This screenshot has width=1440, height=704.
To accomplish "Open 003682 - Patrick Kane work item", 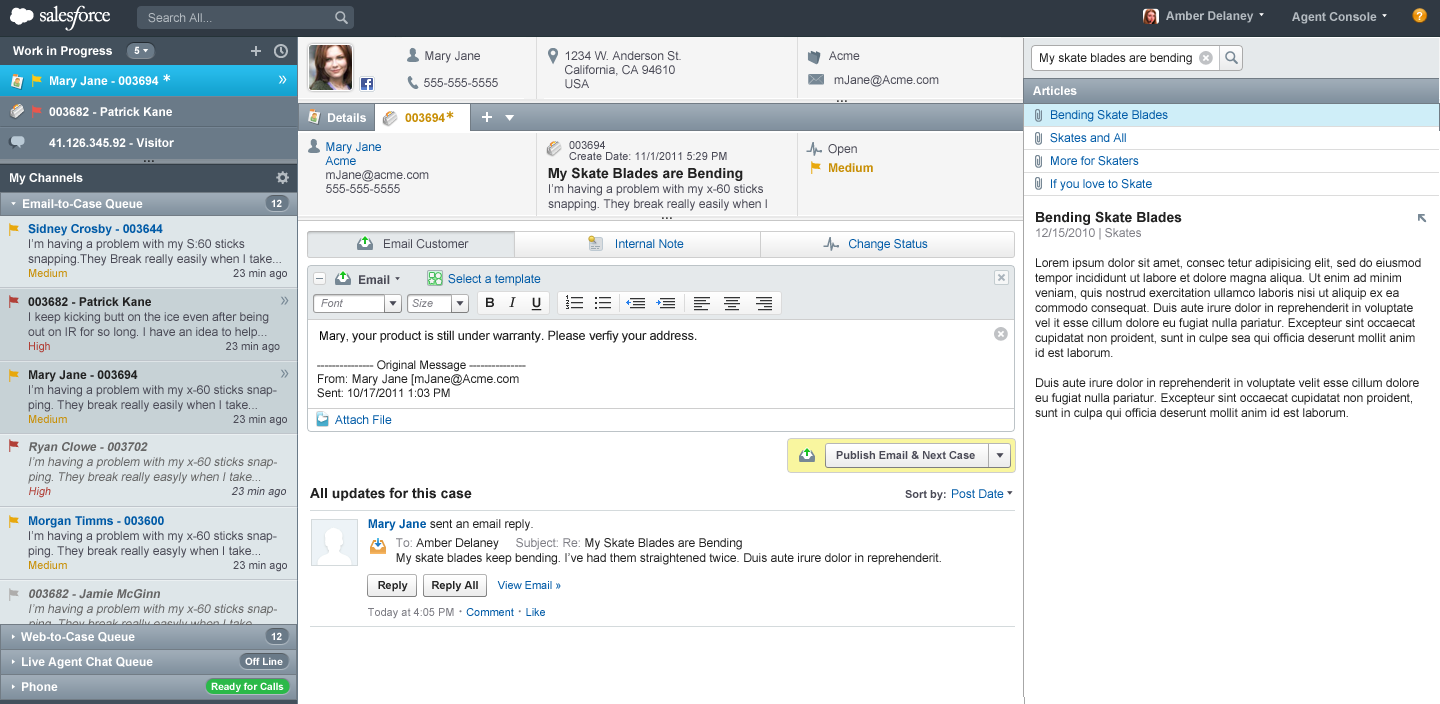I will tap(148, 111).
